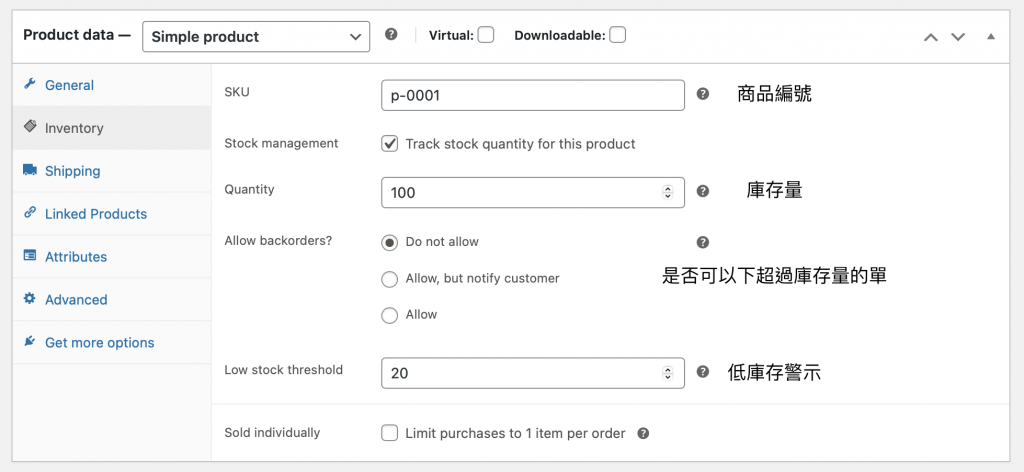Click the help icon next to Quantity
Screen dimensions: 1024x472
click(703, 190)
